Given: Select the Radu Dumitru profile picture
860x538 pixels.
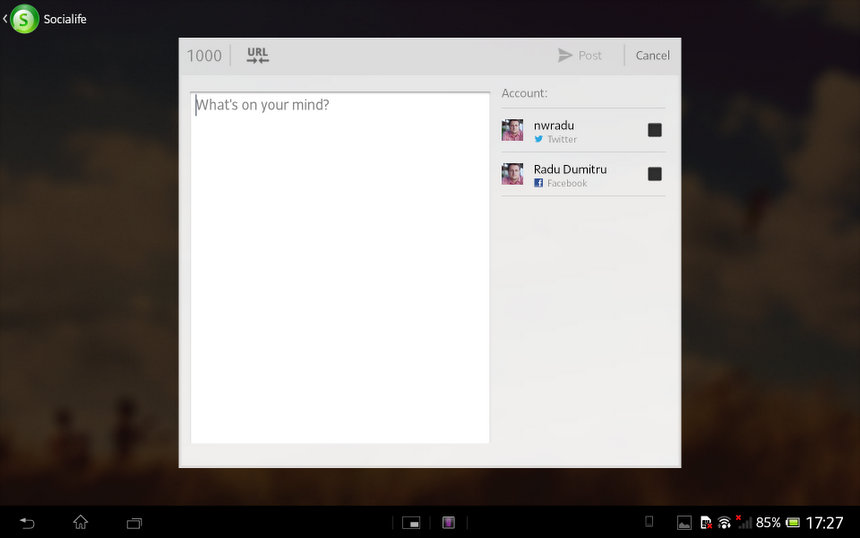Looking at the screenshot, I should [x=512, y=174].
